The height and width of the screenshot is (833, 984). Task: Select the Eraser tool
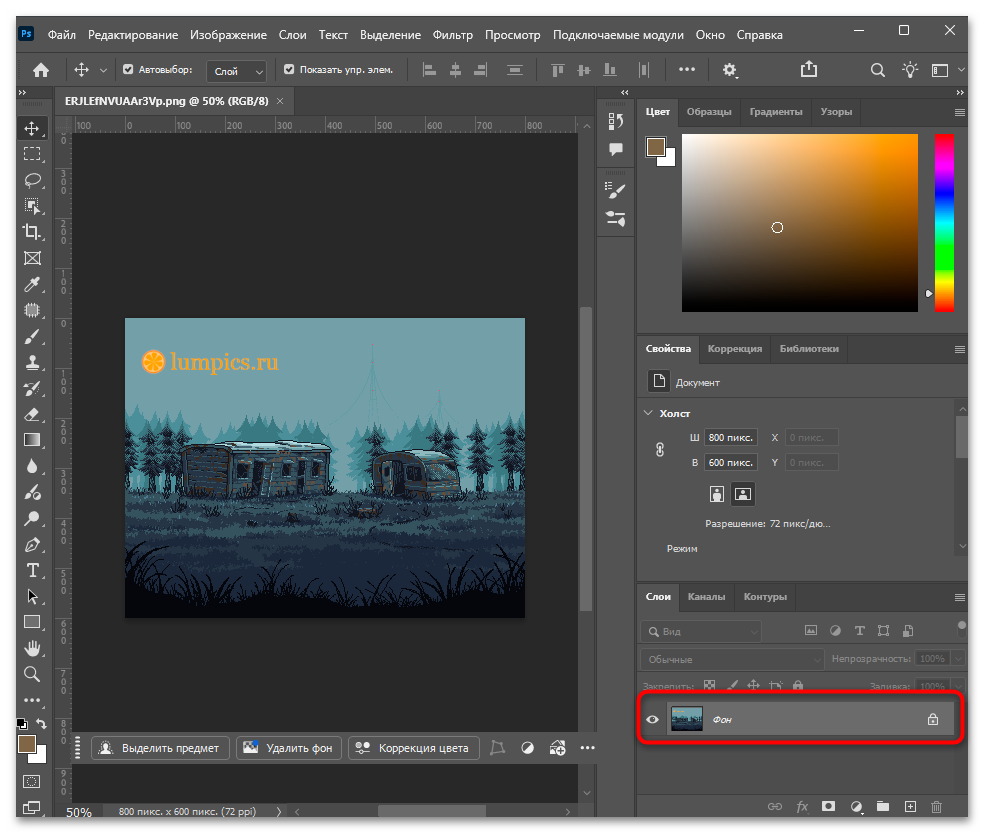click(x=32, y=414)
